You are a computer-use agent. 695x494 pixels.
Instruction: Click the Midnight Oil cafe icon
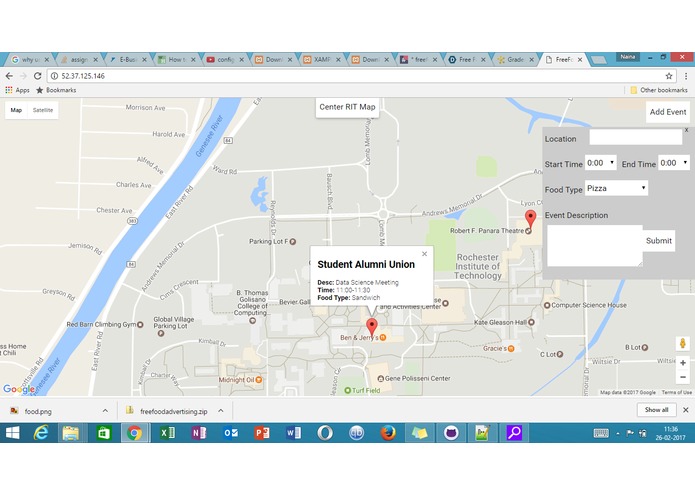(258, 380)
